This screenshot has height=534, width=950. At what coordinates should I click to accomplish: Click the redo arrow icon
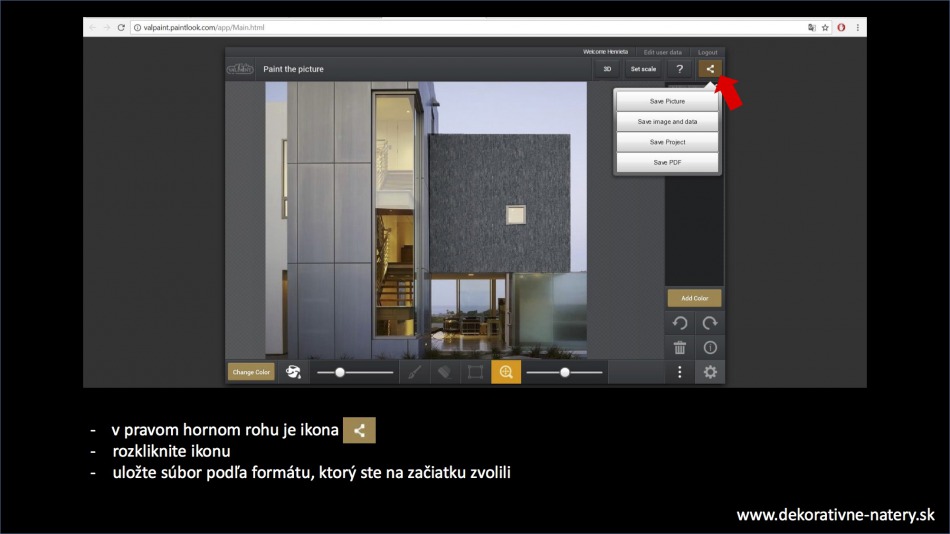pyautogui.click(x=710, y=323)
